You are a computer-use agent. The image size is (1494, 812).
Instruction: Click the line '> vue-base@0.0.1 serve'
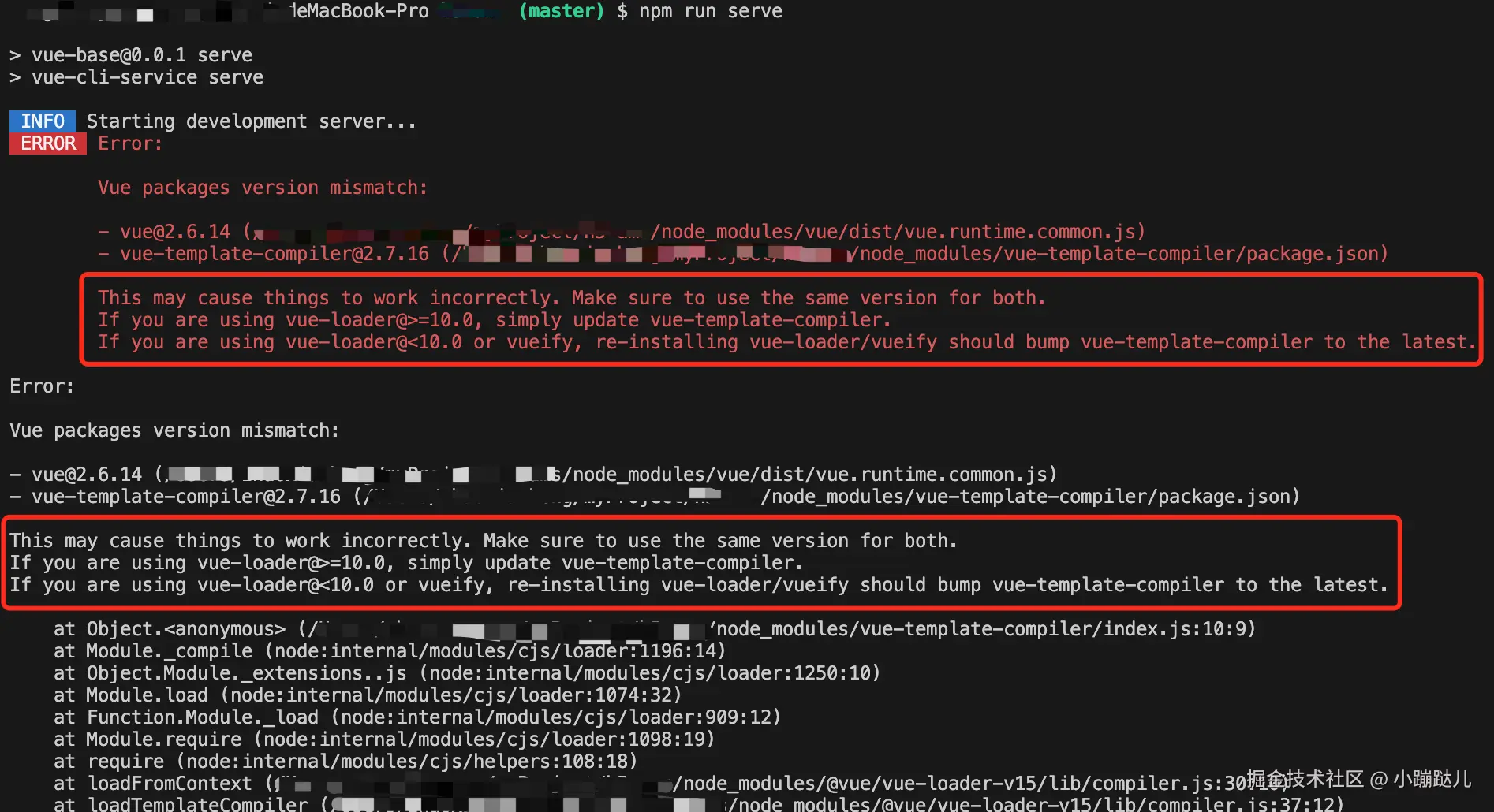[x=131, y=55]
